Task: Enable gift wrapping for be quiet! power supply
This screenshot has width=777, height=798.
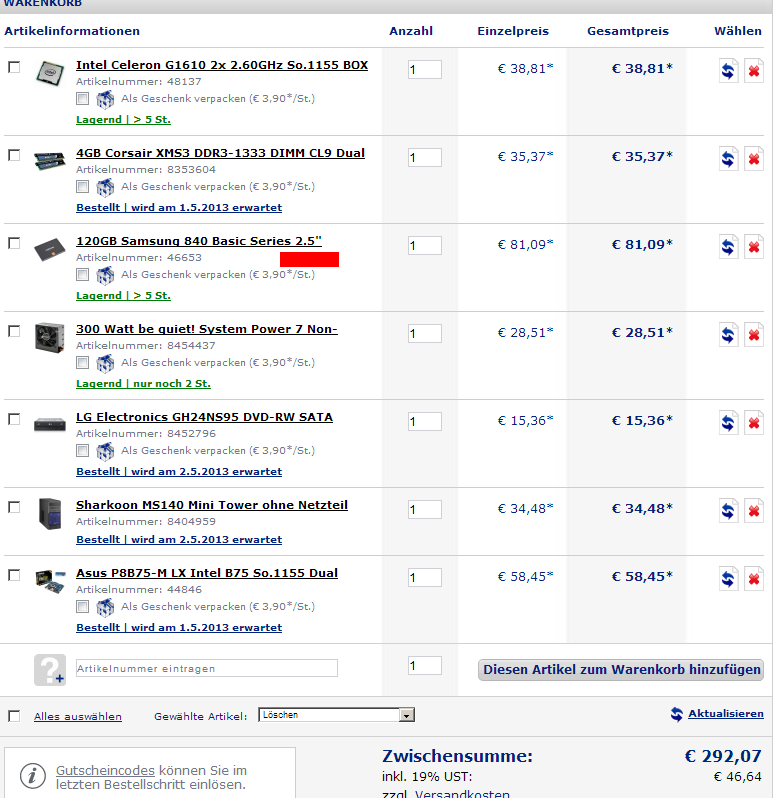Action: point(82,363)
